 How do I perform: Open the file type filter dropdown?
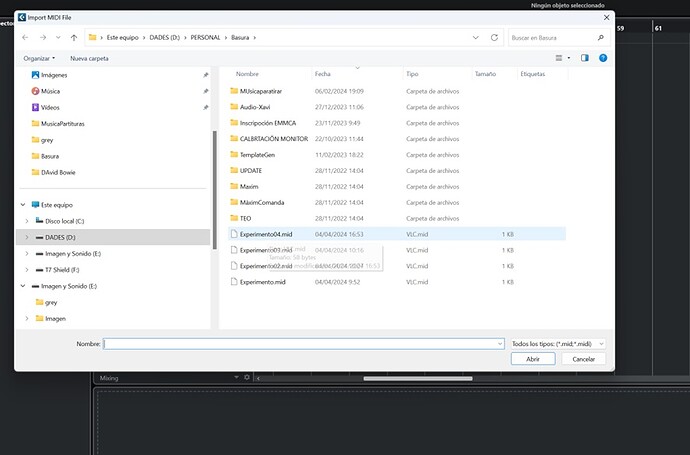tap(558, 344)
